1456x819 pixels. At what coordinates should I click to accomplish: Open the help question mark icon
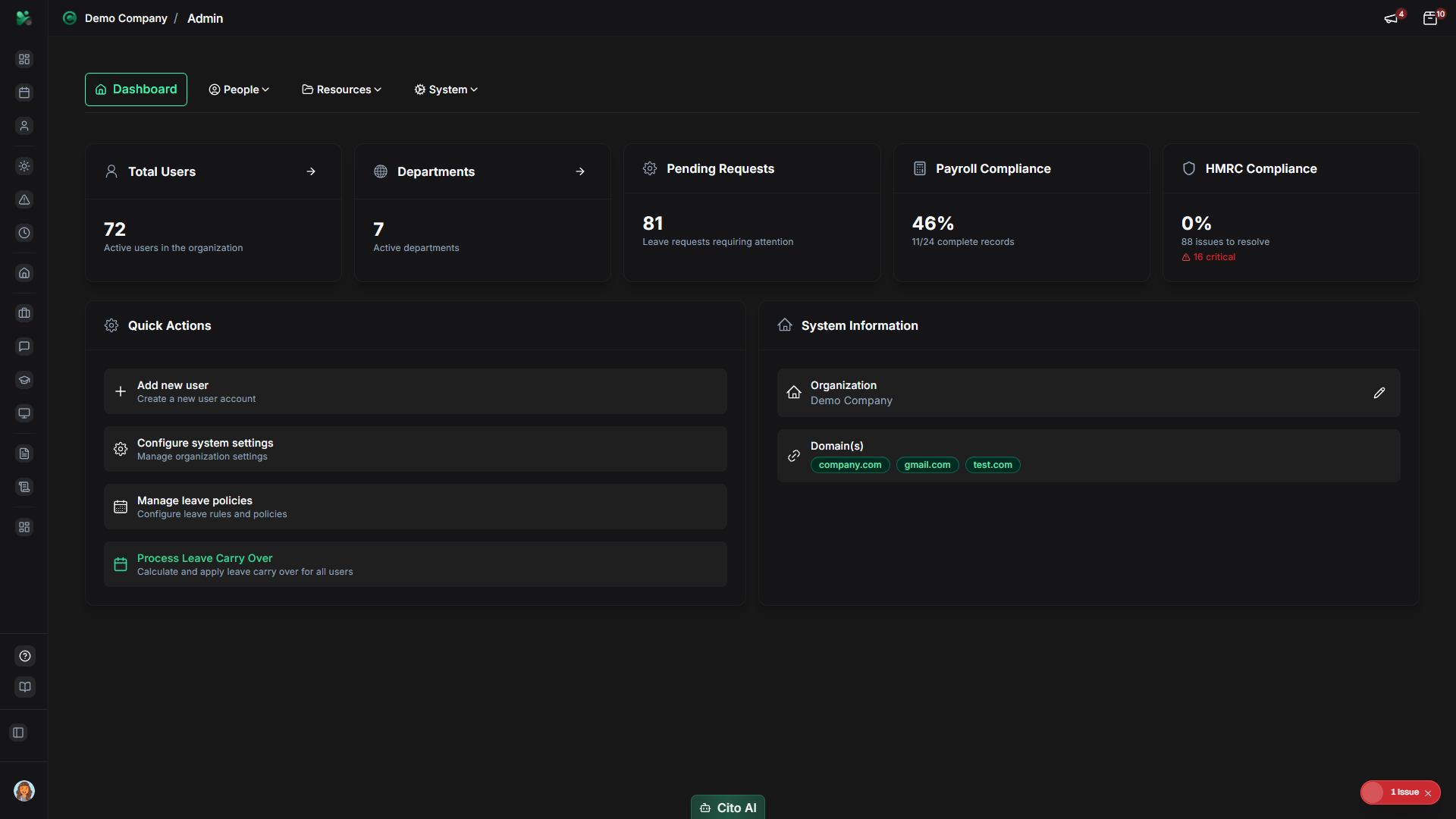tap(24, 656)
